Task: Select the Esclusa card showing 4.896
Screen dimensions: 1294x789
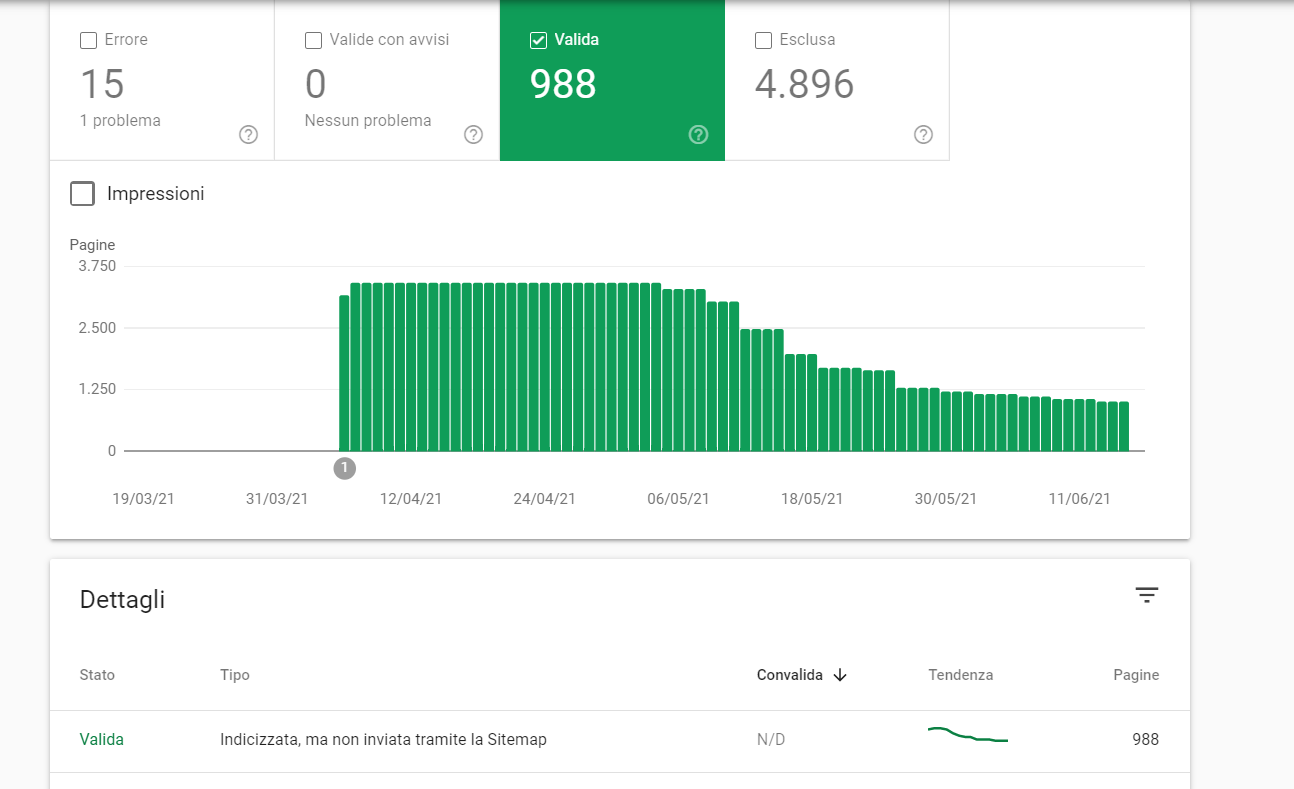Action: coord(837,80)
